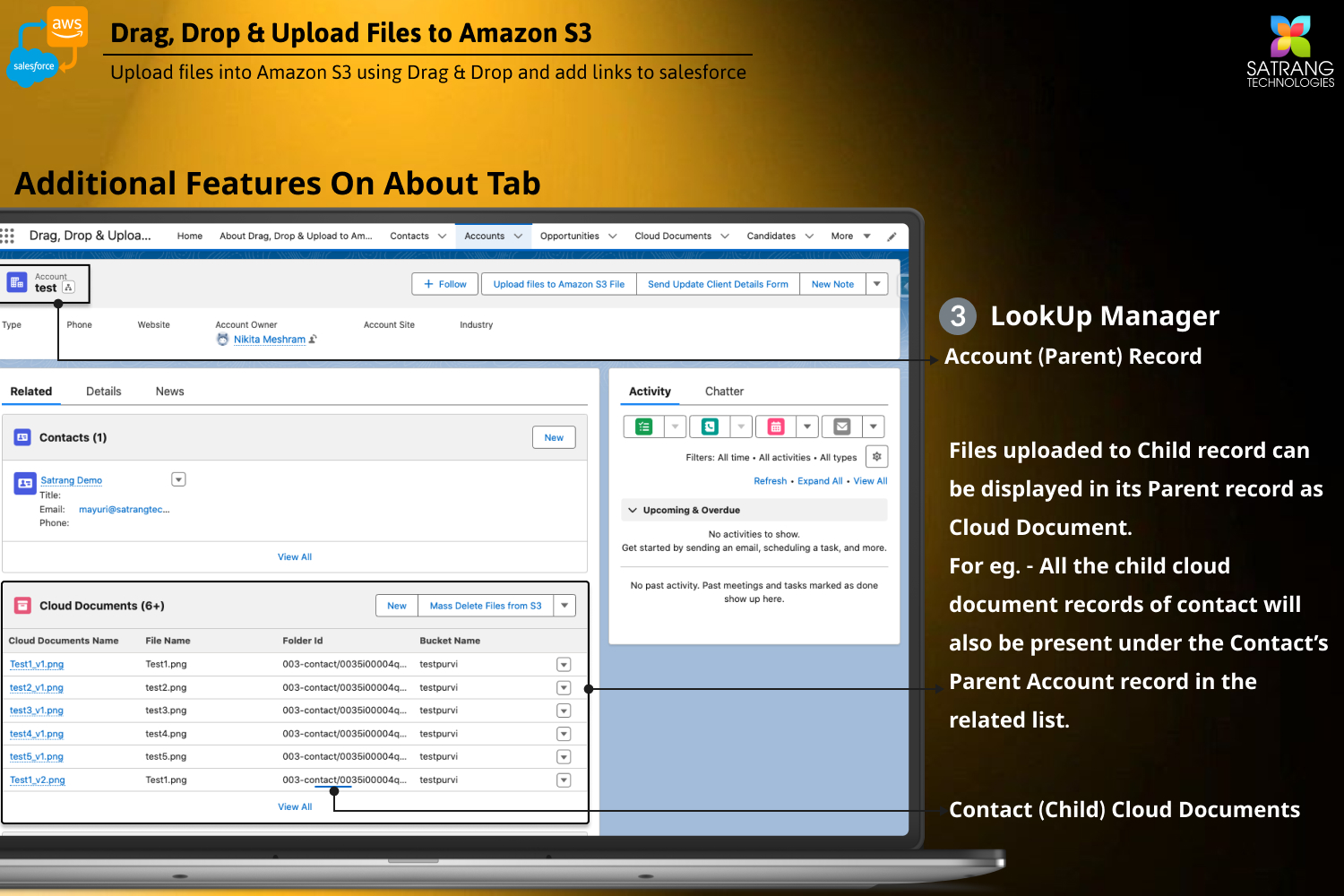Open the App Launcher dots icon
This screenshot has height=896, width=1344.
[8, 236]
